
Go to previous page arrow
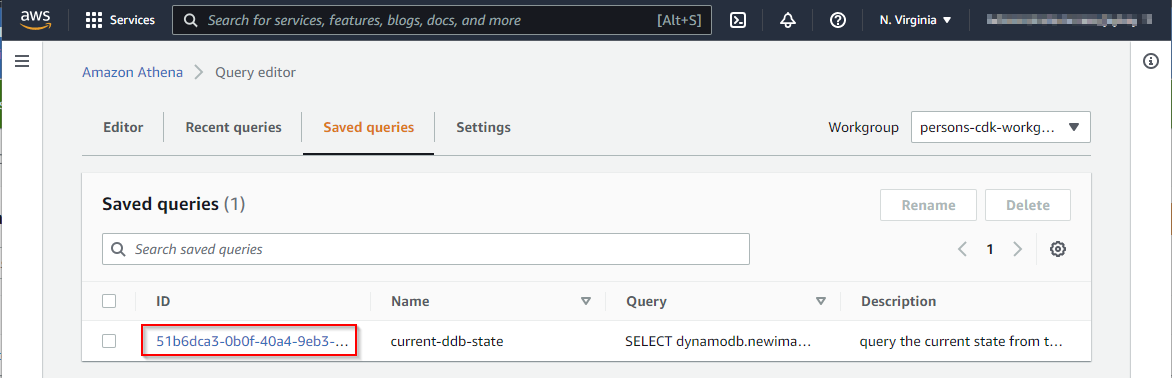[963, 249]
